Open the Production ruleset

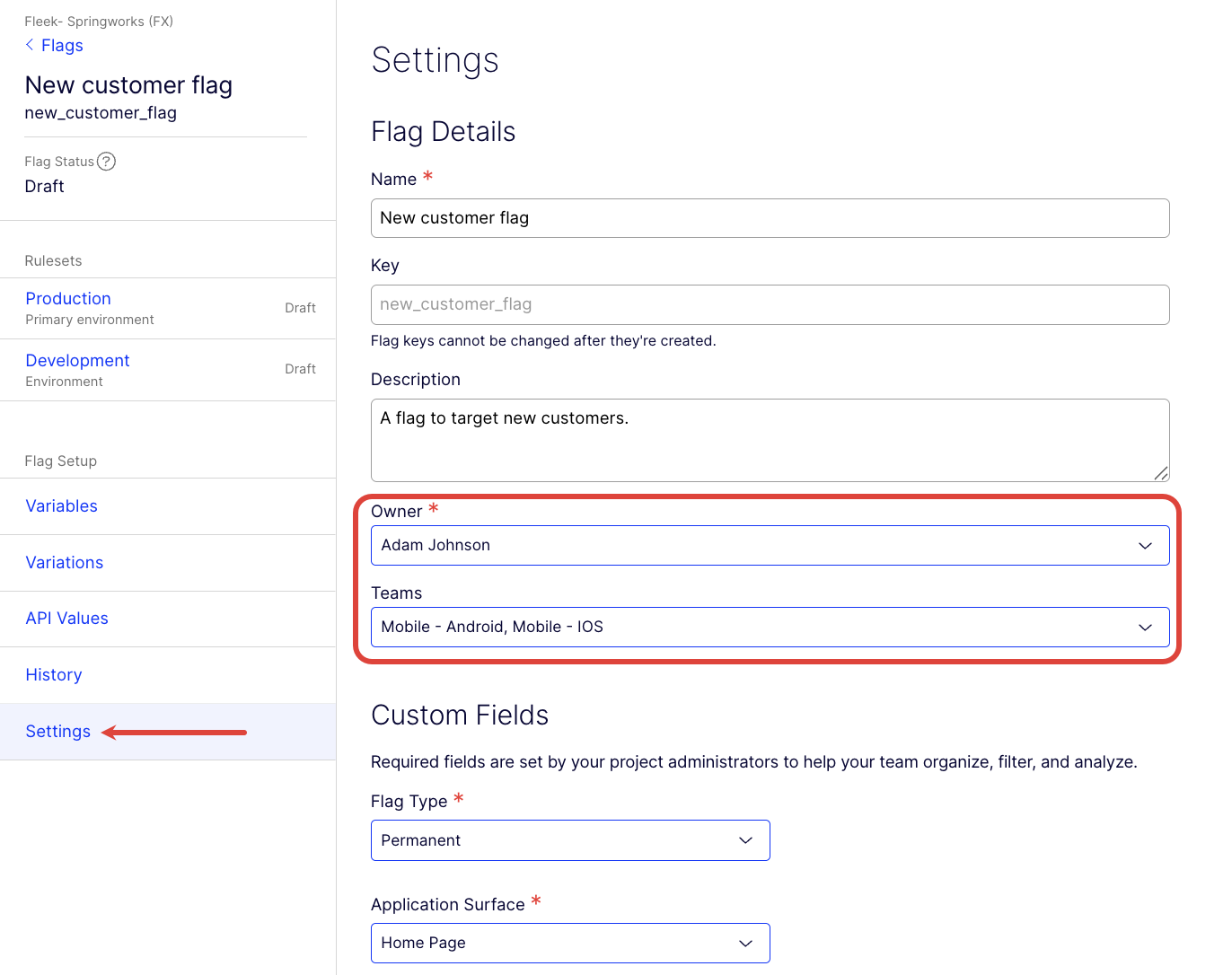click(x=68, y=299)
